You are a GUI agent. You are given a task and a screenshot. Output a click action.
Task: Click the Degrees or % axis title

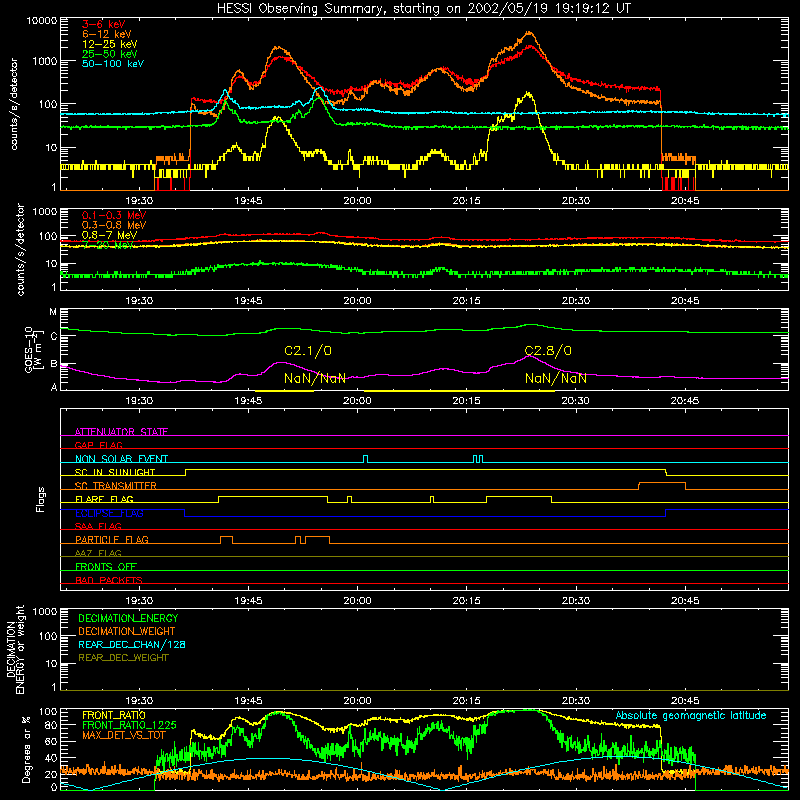tap(26, 749)
